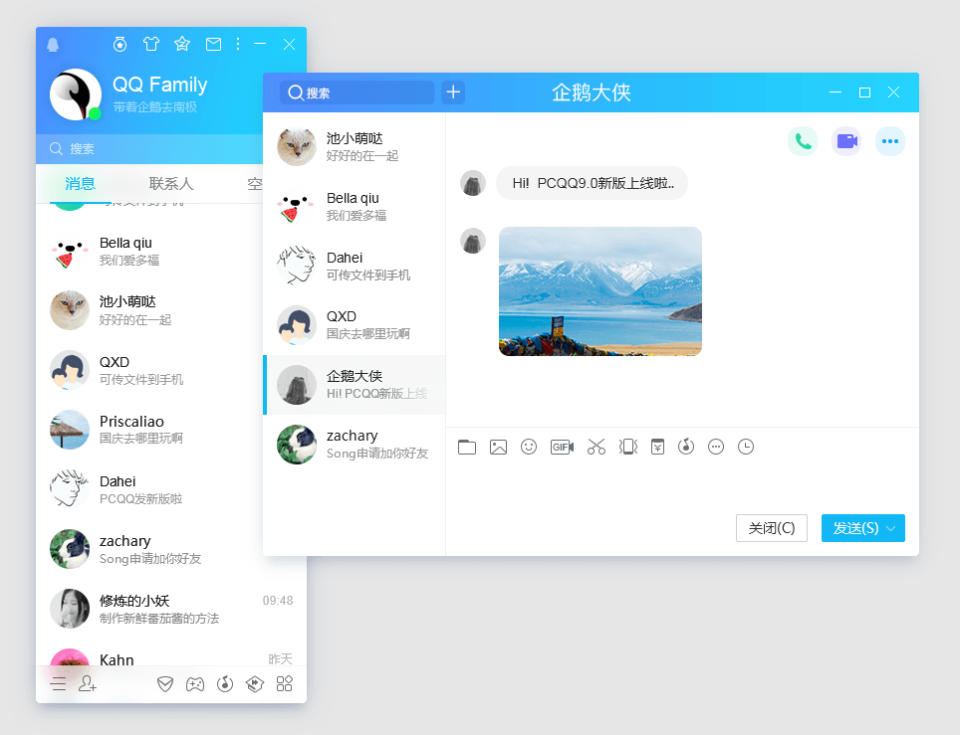Select the screenshot scissors tool
Image resolution: width=960 pixels, height=735 pixels.
[595, 447]
